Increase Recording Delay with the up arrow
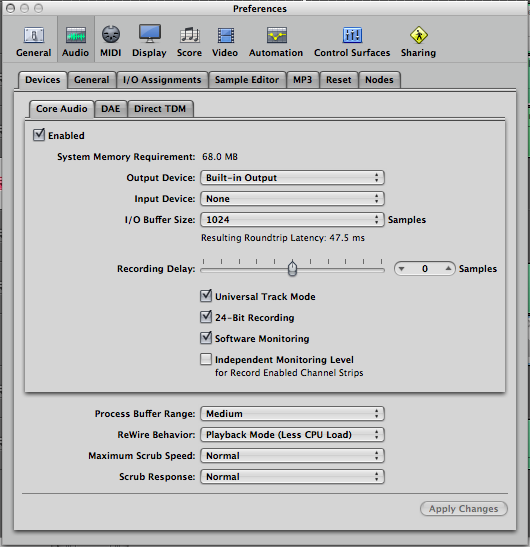This screenshot has width=530, height=547. tap(448, 269)
